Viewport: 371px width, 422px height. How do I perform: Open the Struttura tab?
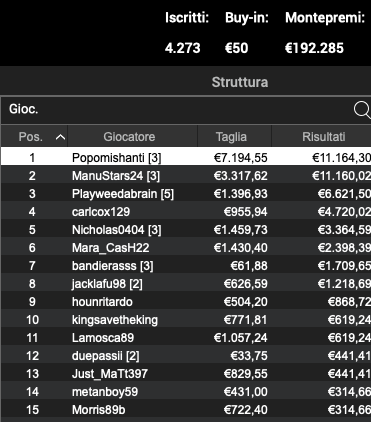(240, 82)
